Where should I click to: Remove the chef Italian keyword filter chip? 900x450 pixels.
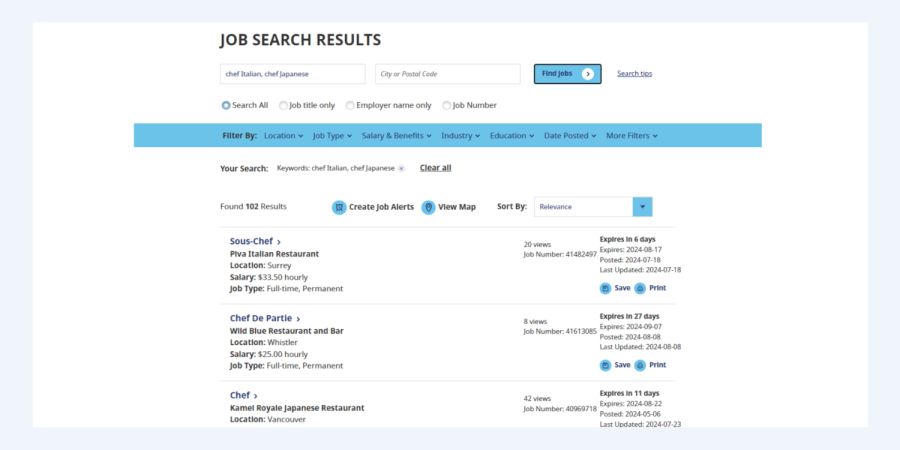pyautogui.click(x=401, y=168)
